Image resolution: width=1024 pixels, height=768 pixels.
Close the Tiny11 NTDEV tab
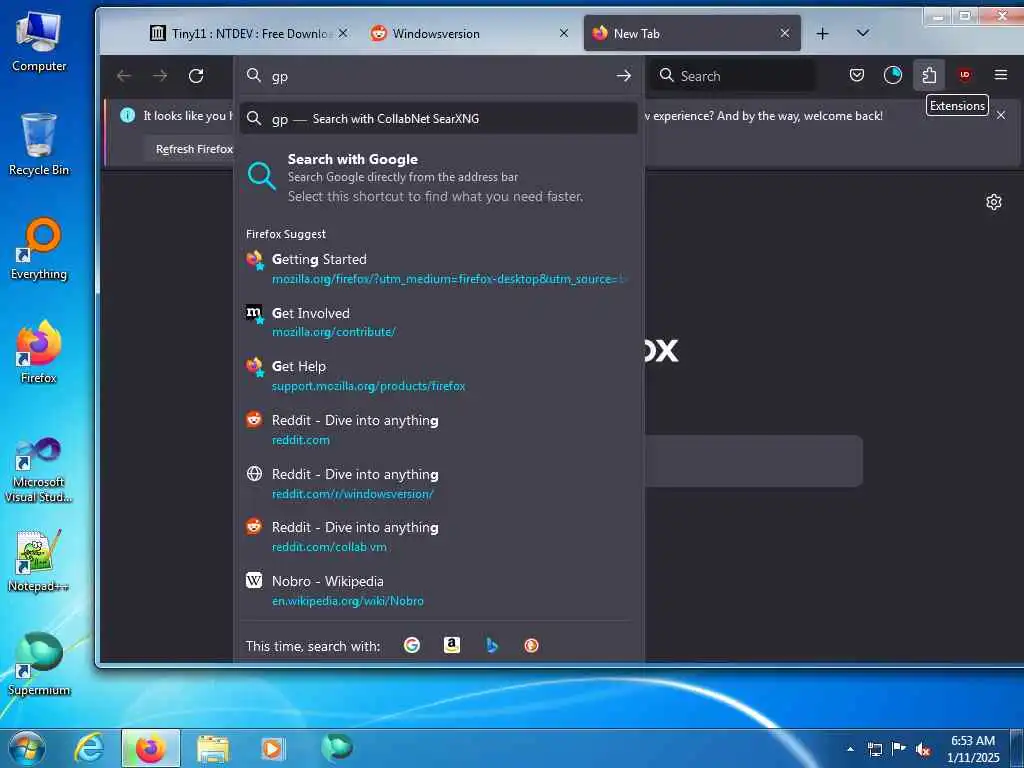[343, 33]
